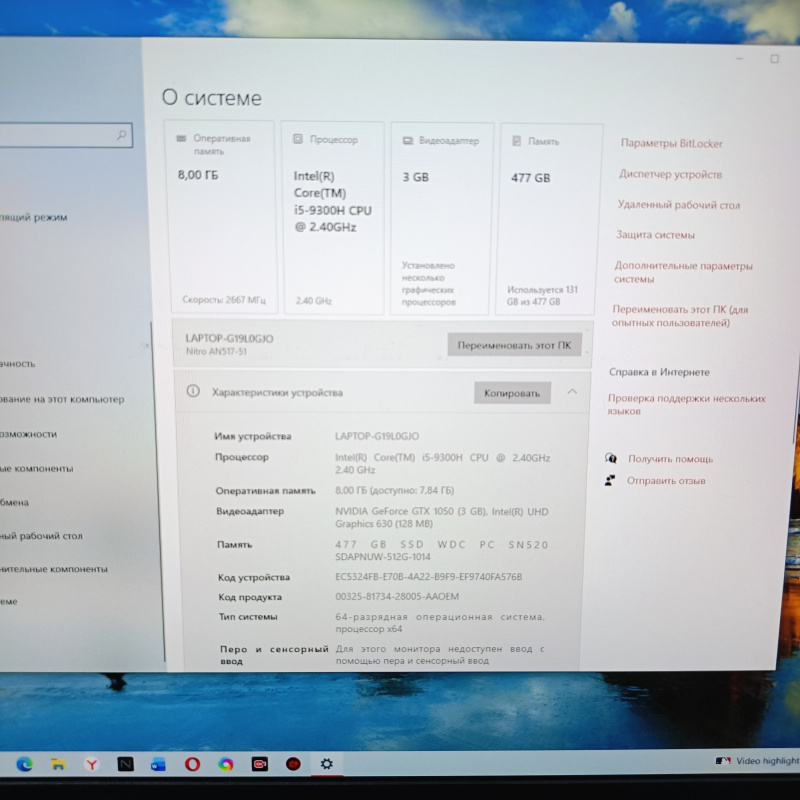Click the Память storage card icon

pyautogui.click(x=516, y=141)
